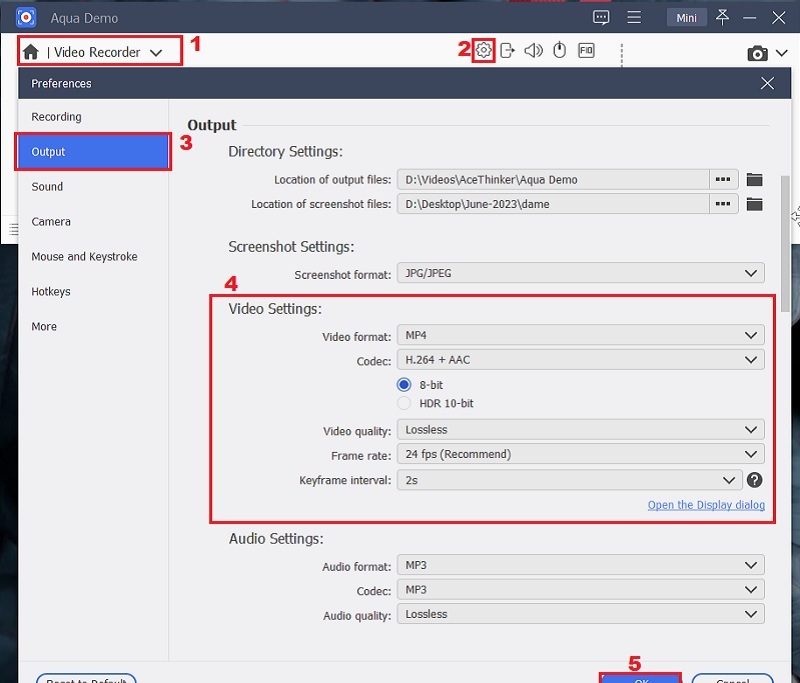
Task: Open the Video quality dropdown
Action: tap(581, 429)
